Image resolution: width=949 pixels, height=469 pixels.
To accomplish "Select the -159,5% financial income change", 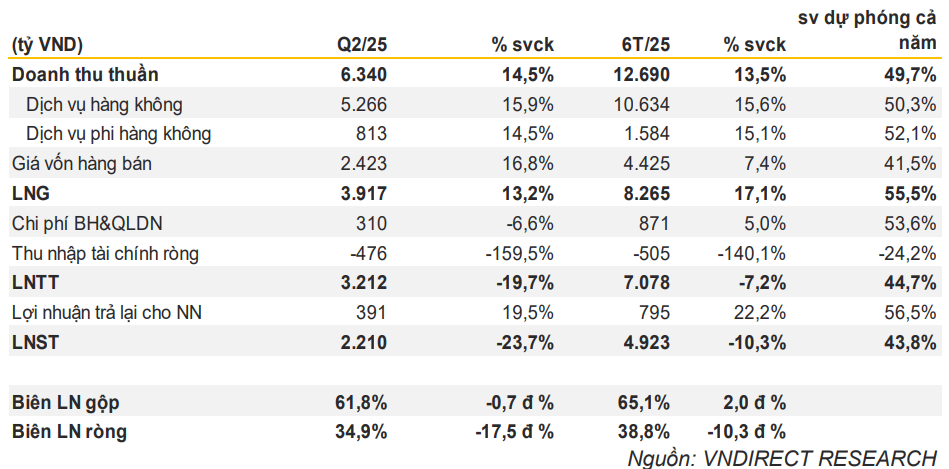I will click(519, 253).
